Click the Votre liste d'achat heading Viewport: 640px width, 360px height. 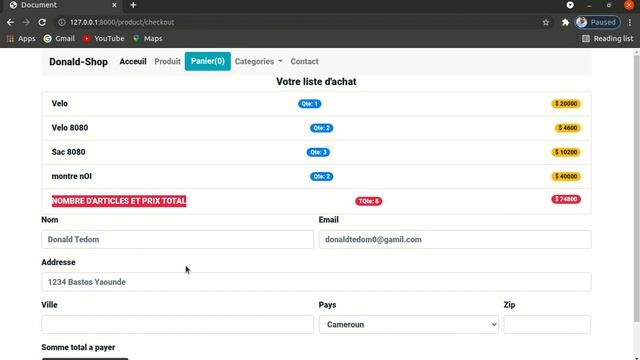point(316,82)
